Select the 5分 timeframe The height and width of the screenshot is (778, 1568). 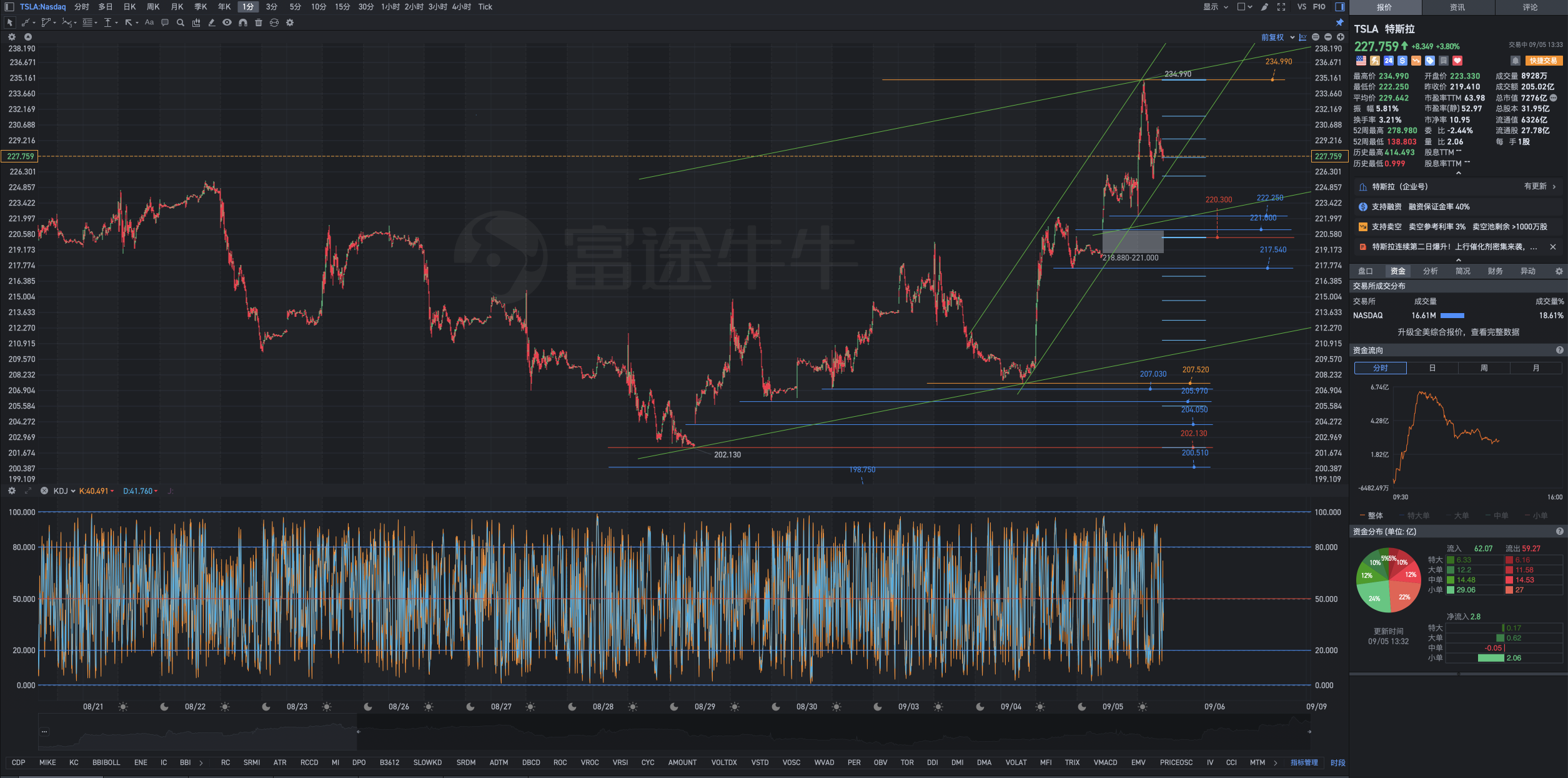pyautogui.click(x=295, y=7)
